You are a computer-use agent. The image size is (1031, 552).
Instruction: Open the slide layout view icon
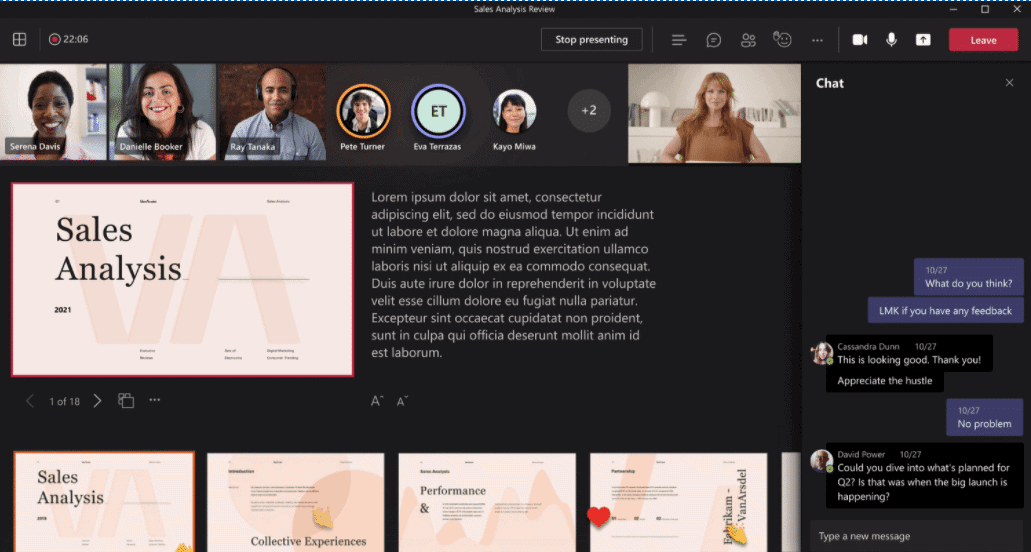point(126,400)
